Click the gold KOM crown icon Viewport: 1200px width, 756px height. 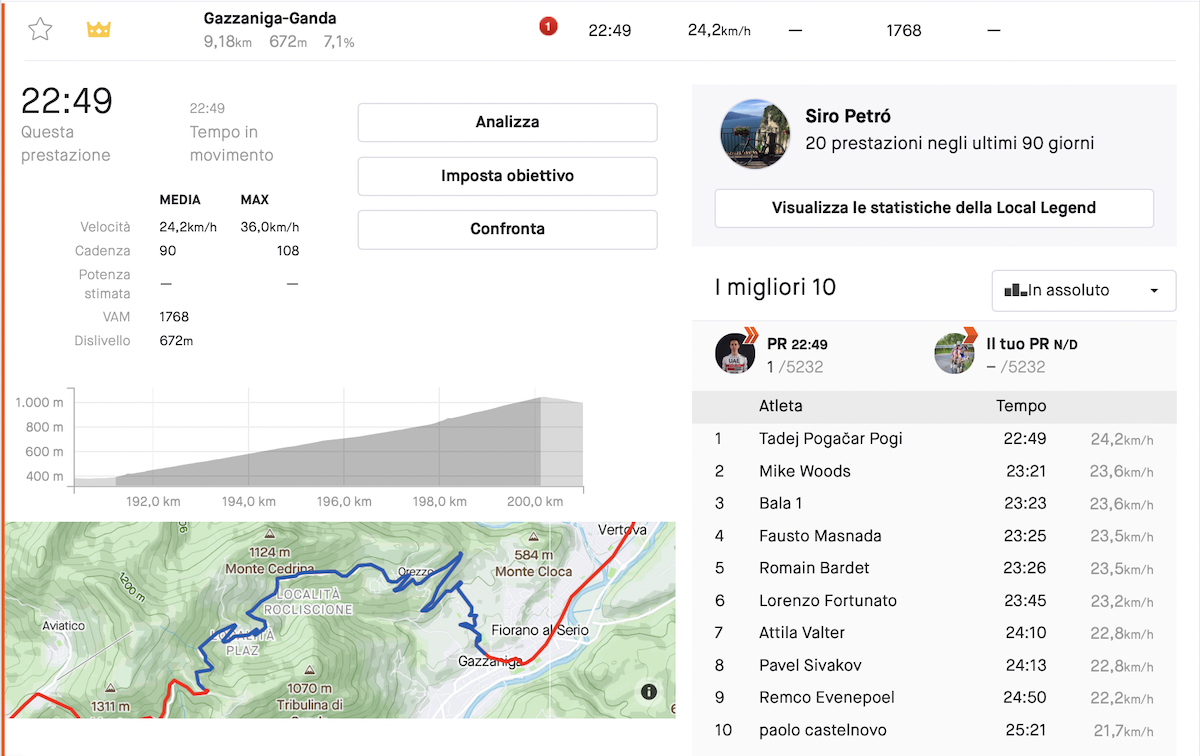(x=98, y=30)
